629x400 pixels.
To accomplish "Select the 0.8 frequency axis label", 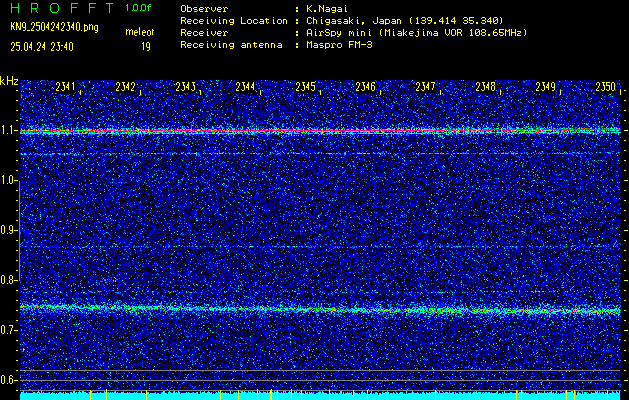I will (x=7, y=280).
